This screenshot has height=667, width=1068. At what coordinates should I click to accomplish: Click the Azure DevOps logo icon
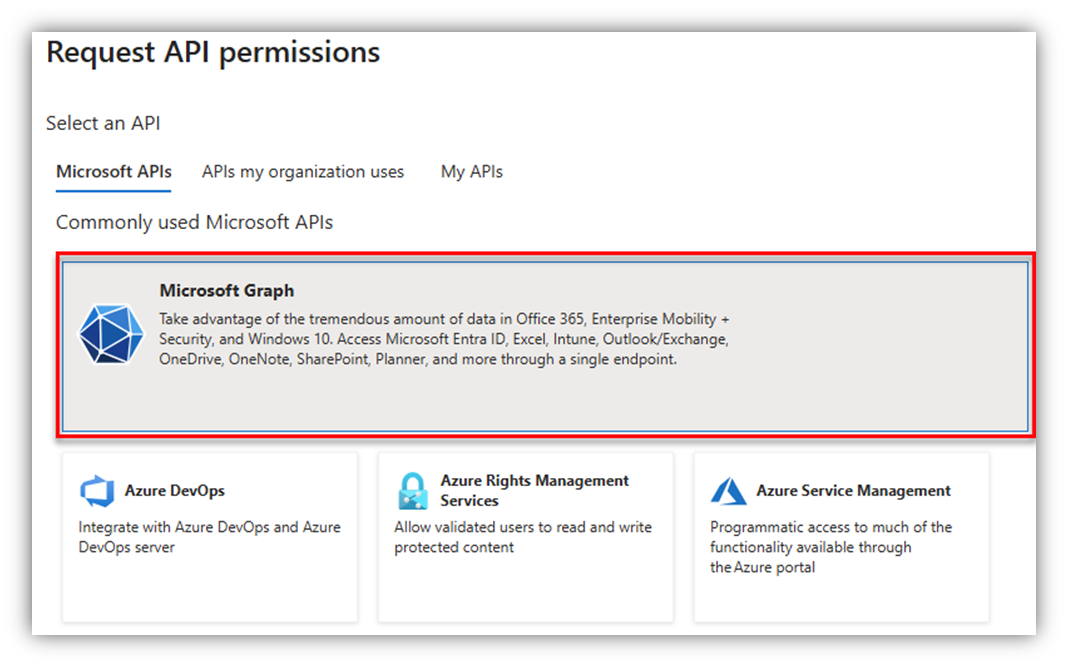pyautogui.click(x=97, y=491)
